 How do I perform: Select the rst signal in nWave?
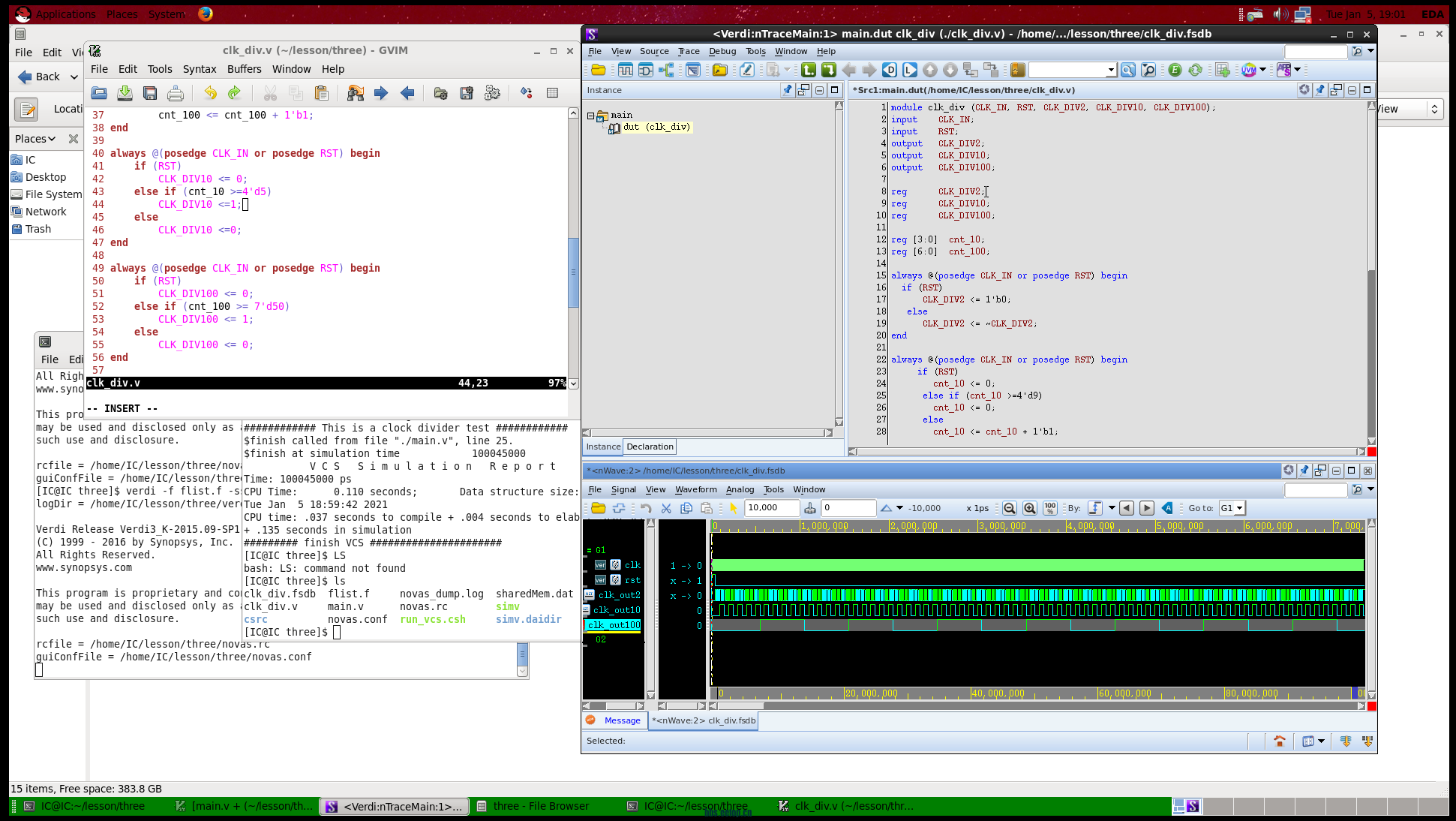coord(632,580)
